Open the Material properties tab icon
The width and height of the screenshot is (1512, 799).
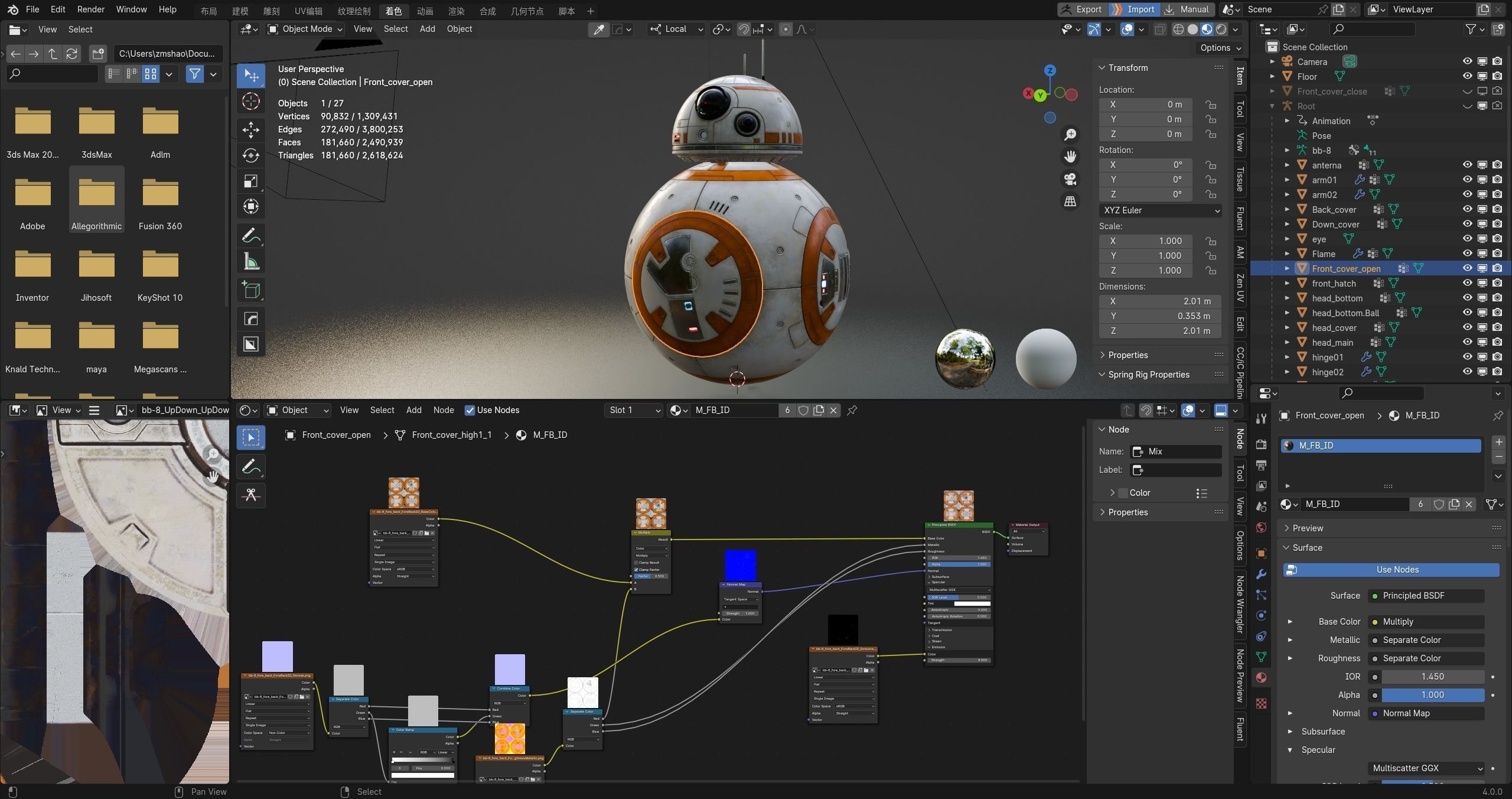click(1261, 677)
